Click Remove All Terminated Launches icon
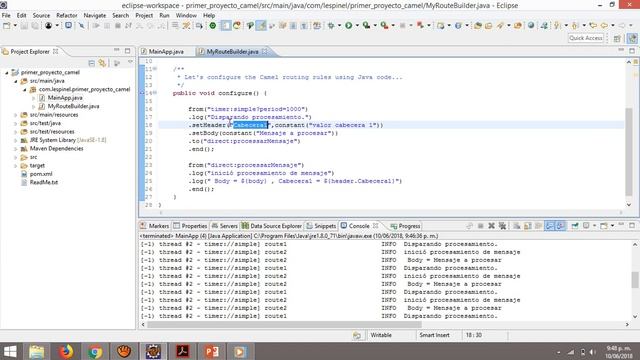640x360 pixels. click(502, 226)
